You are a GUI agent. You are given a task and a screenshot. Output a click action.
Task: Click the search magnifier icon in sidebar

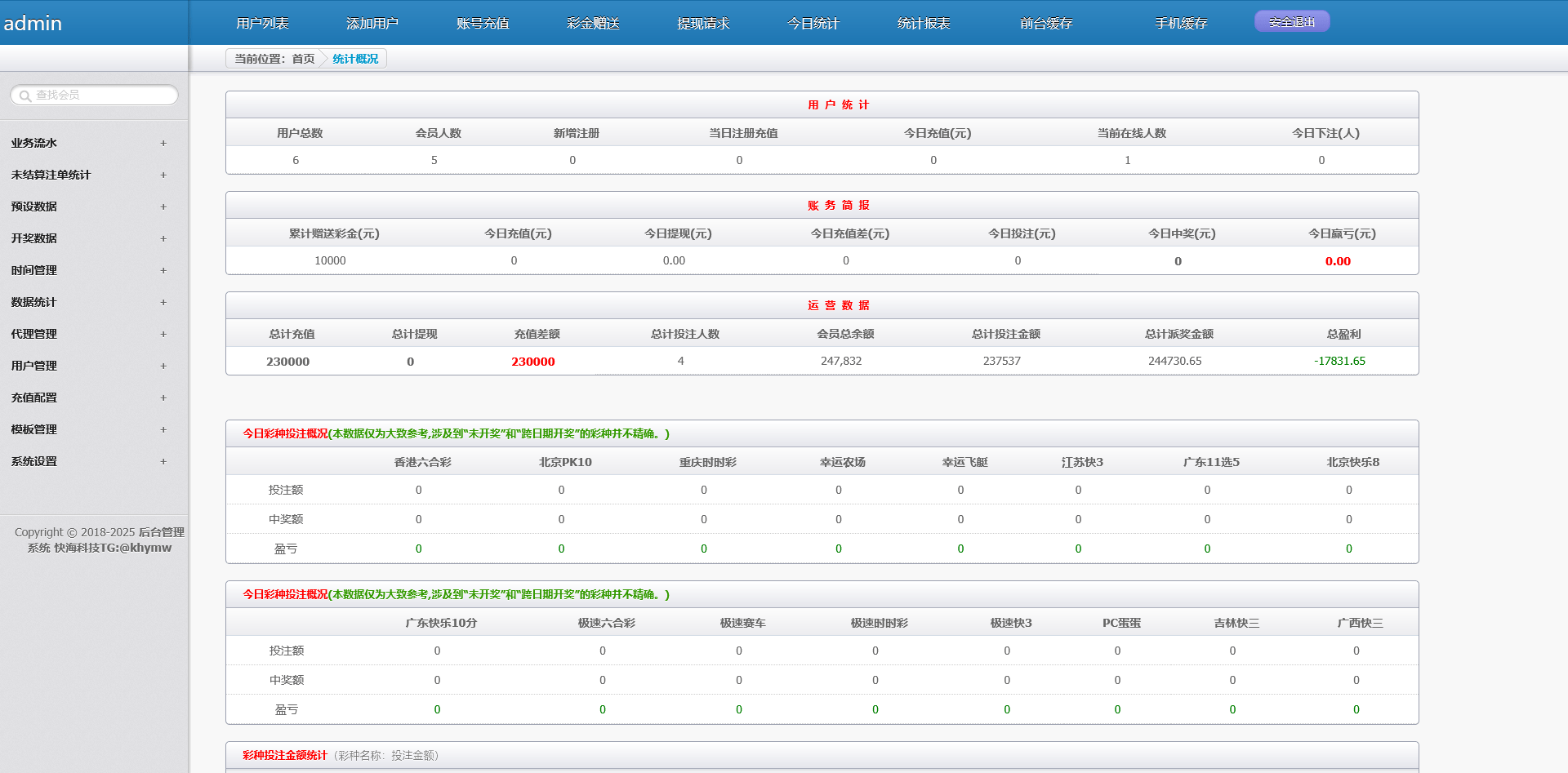pyautogui.click(x=25, y=96)
